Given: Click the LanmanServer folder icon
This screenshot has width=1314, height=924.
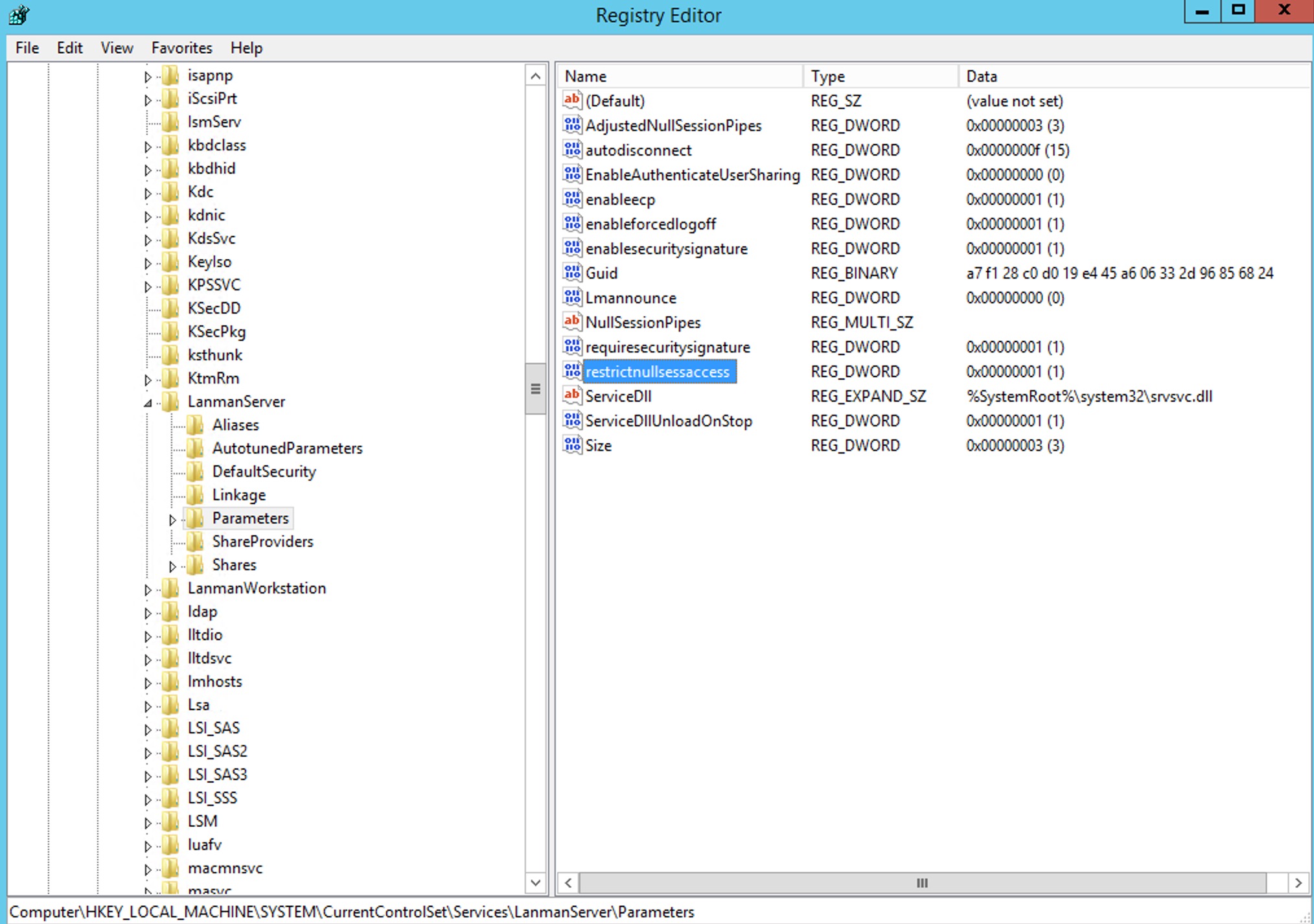Looking at the screenshot, I should (170, 401).
